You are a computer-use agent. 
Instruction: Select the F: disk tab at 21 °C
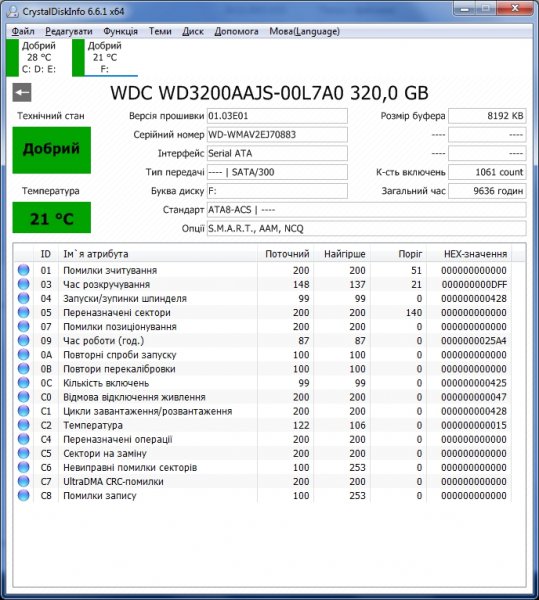point(105,57)
